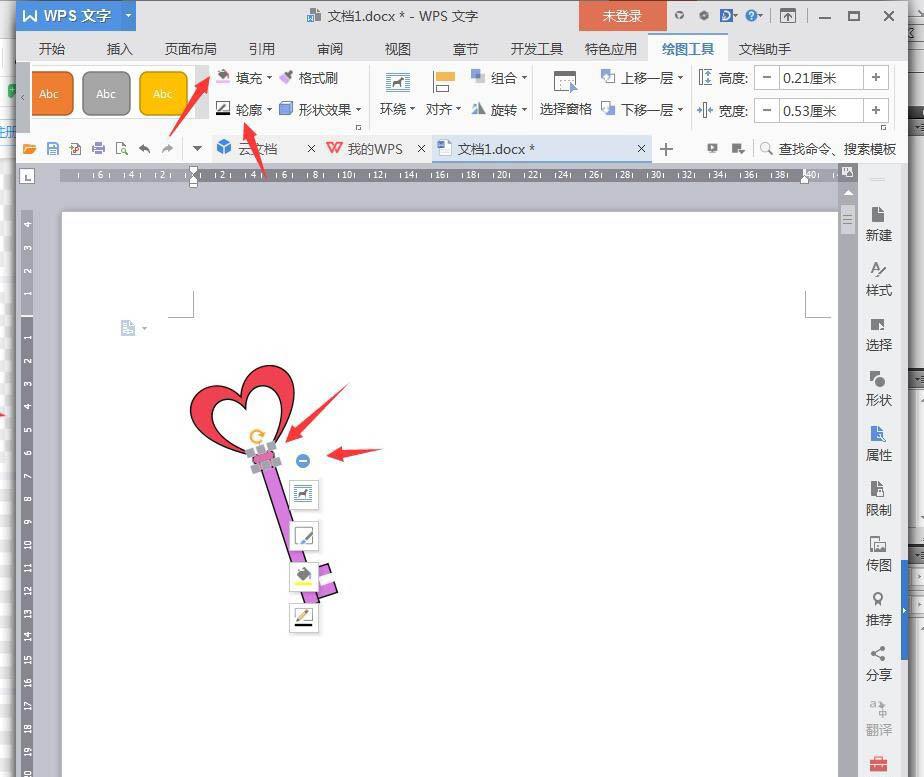Image resolution: width=924 pixels, height=777 pixels.
Task: Click the print icon in quick toolbar
Action: point(98,149)
